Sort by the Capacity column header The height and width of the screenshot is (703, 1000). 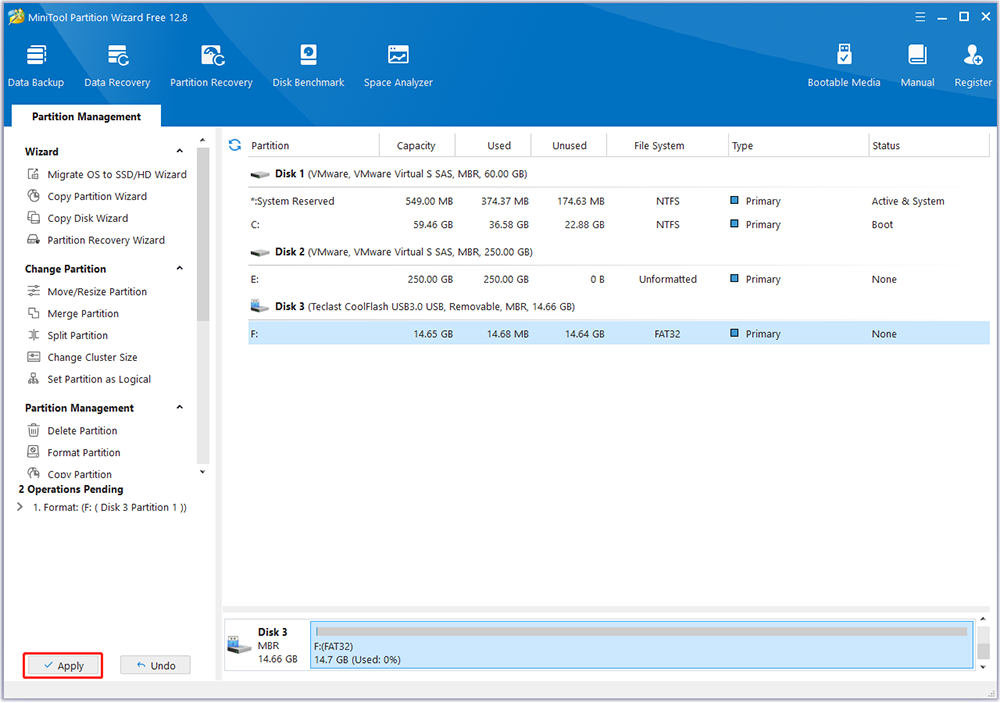click(416, 145)
